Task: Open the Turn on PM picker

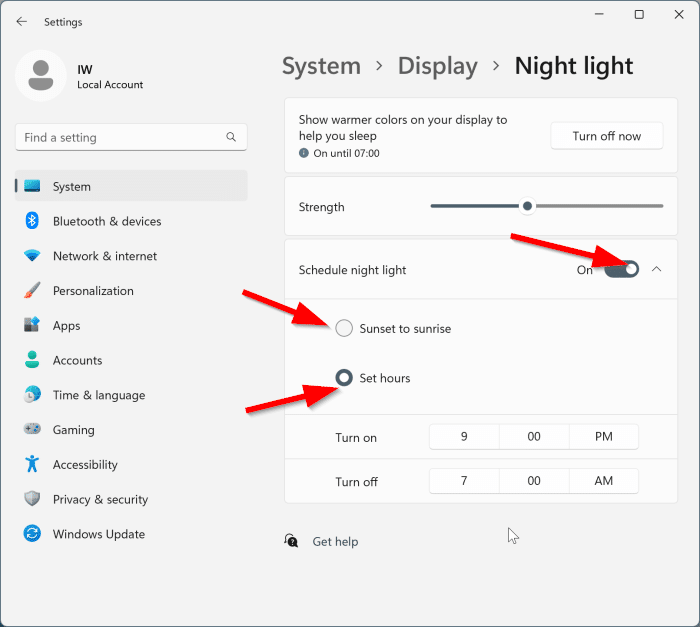Action: coord(604,436)
